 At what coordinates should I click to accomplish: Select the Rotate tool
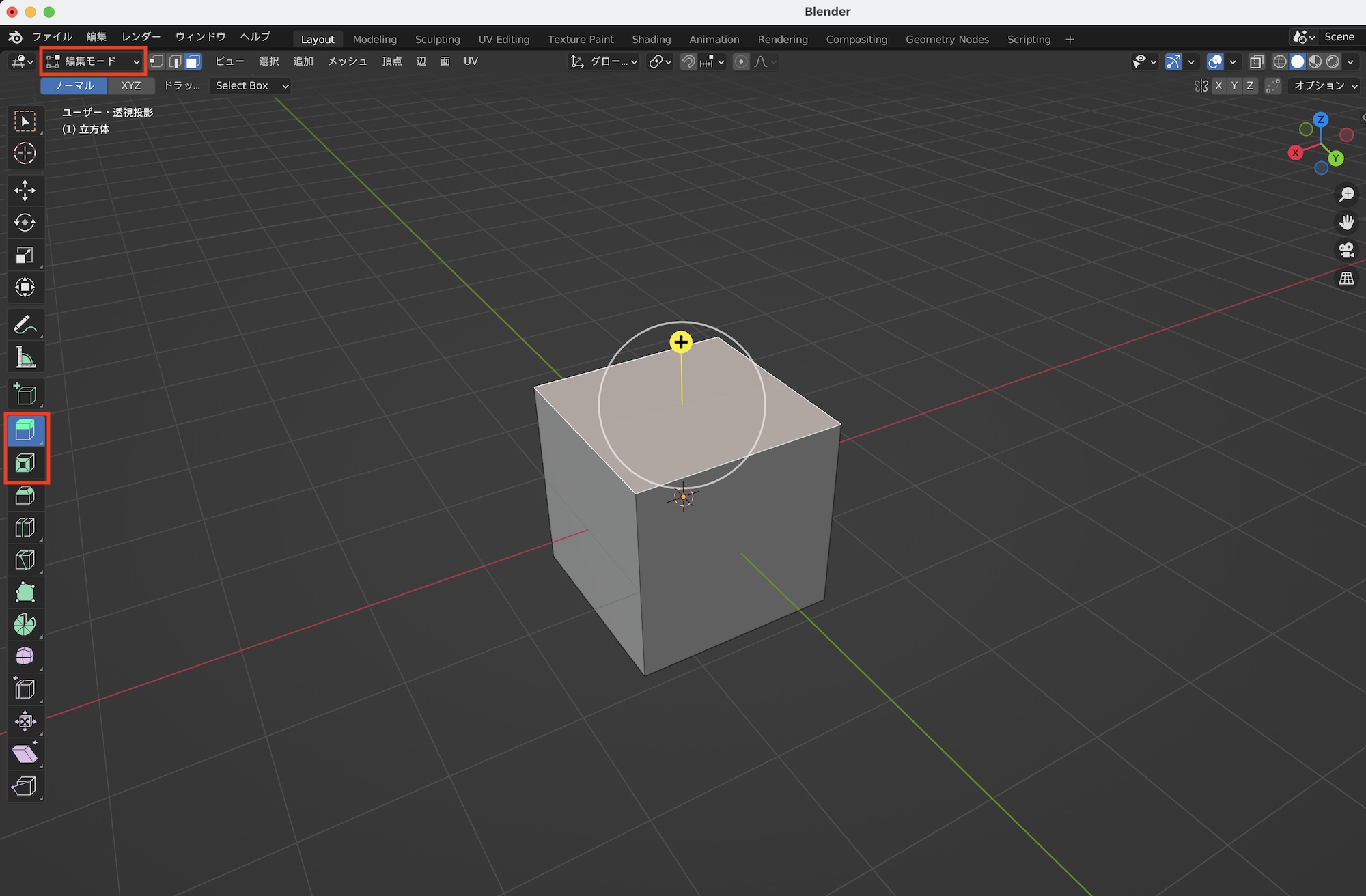25,223
